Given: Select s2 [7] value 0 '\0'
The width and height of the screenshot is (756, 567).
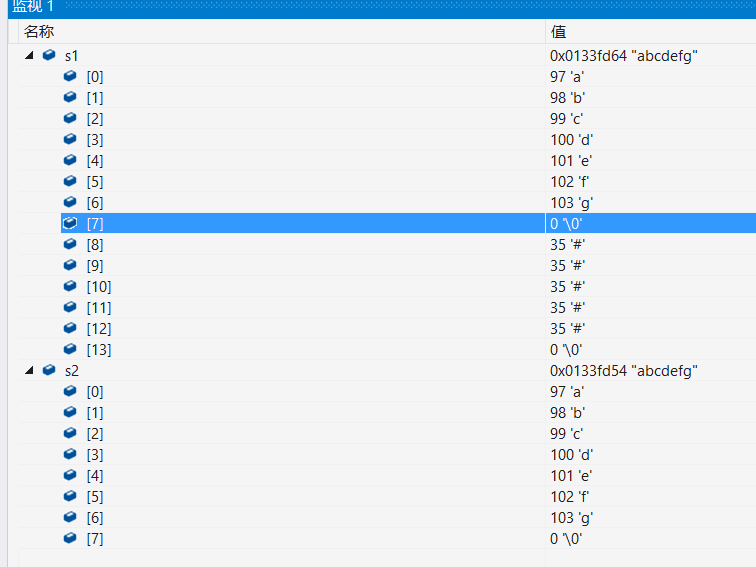Looking at the screenshot, I should coord(566,539).
